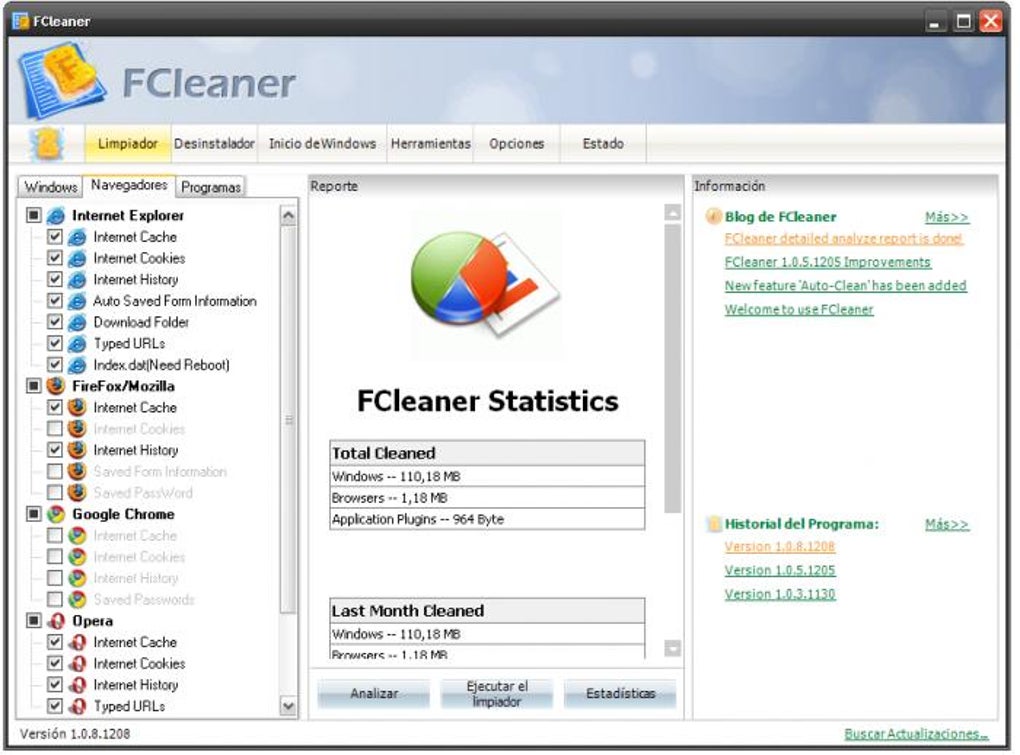Click report panel scroll up arrow
This screenshot has height=755, width=1020.
tap(673, 213)
